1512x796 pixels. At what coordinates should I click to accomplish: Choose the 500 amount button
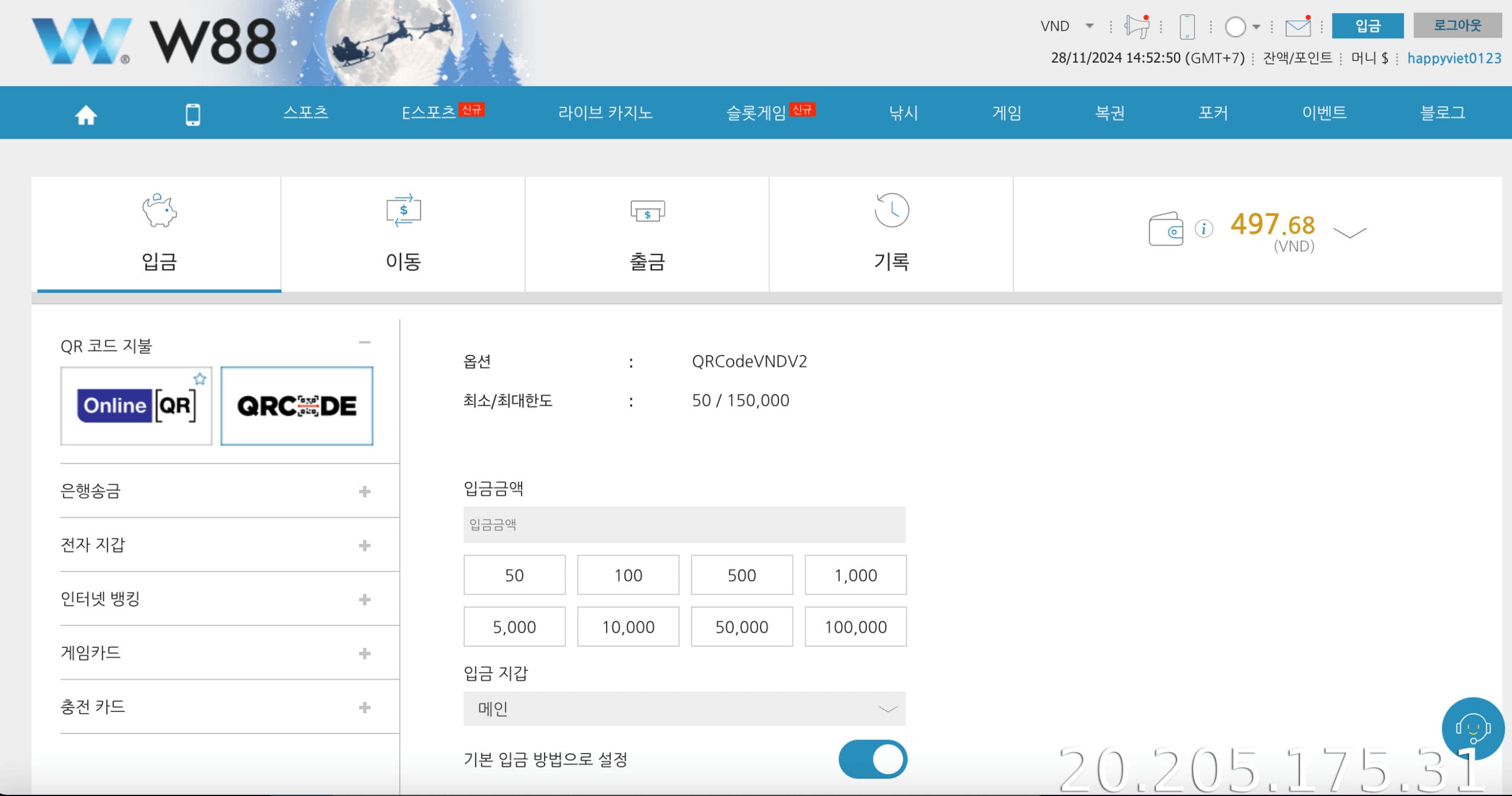click(x=742, y=575)
